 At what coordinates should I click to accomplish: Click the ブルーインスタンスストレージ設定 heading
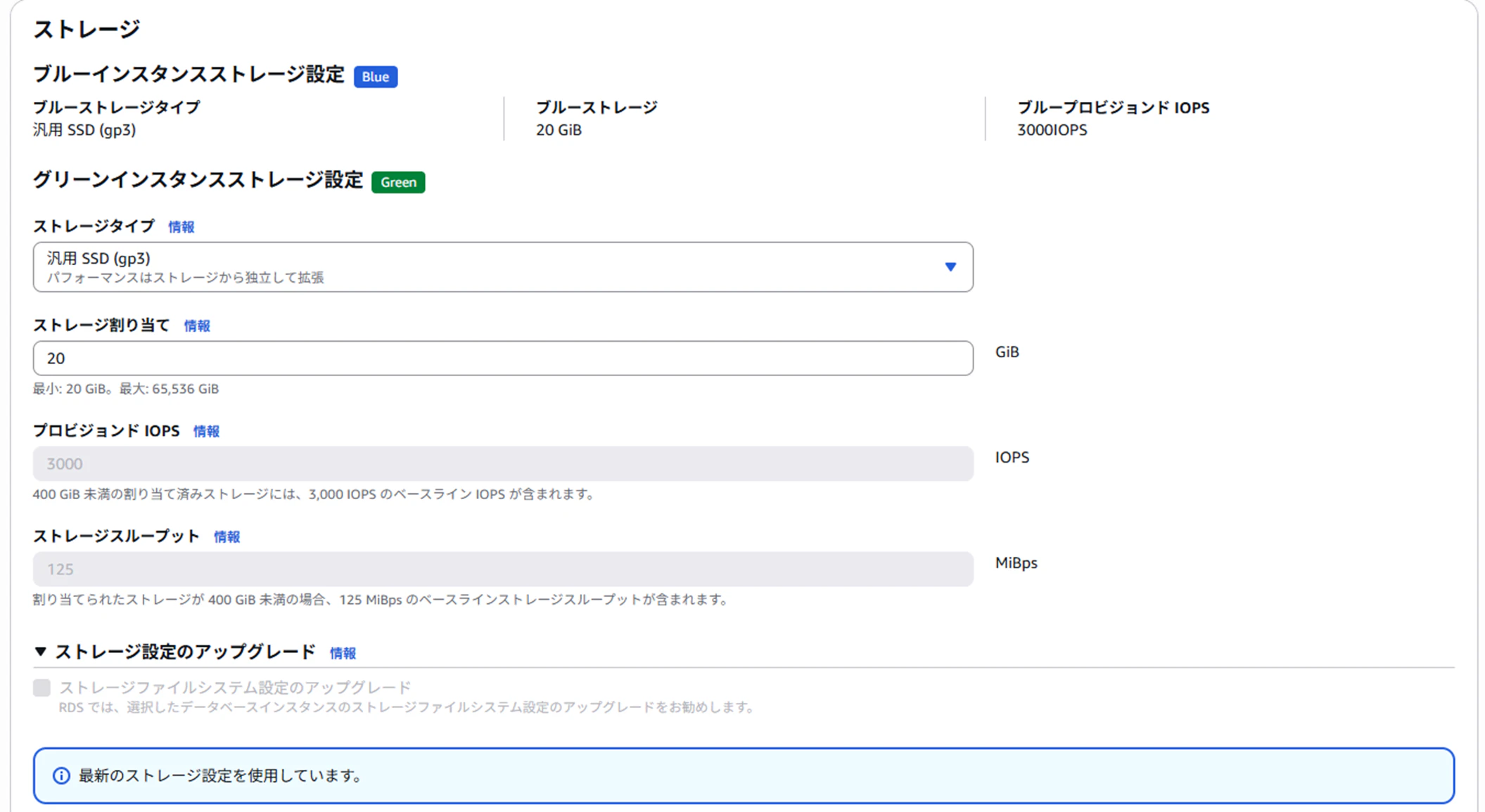tap(189, 75)
